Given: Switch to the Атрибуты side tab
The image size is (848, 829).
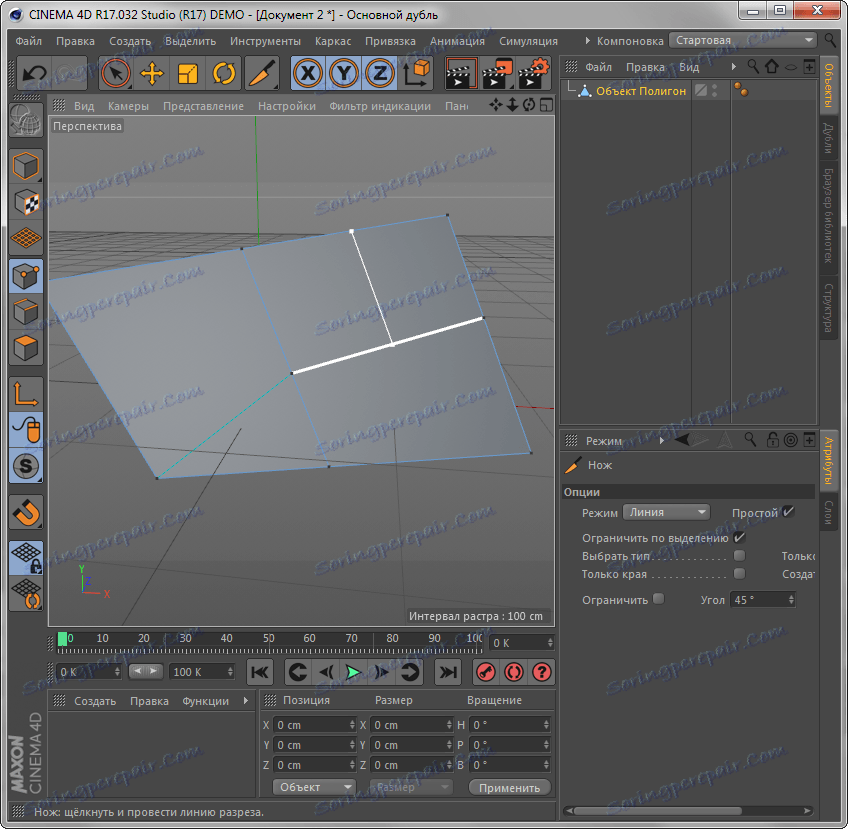Looking at the screenshot, I should [828, 461].
